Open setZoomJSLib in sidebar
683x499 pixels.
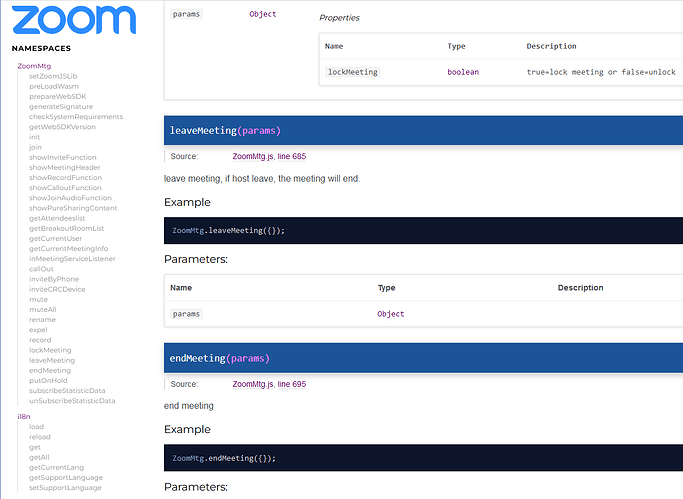pos(53,76)
